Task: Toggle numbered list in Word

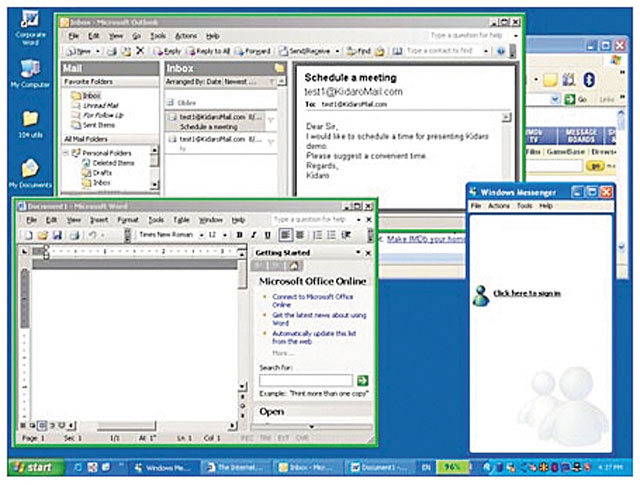Action: pyautogui.click(x=317, y=235)
